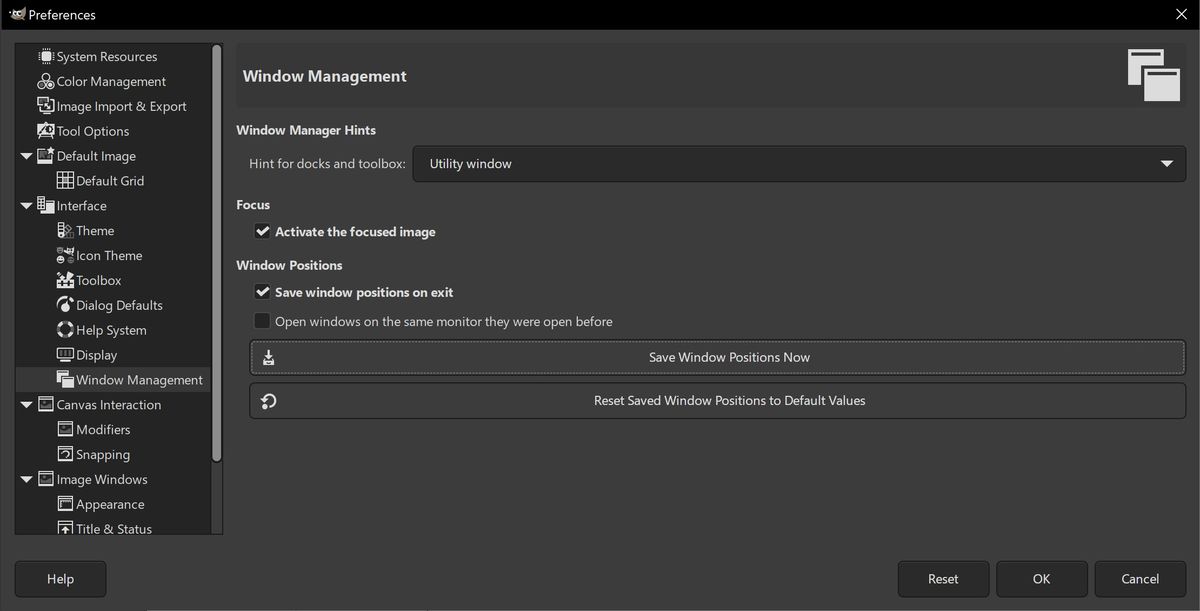Click the Window Management header icon
Image resolution: width=1200 pixels, height=611 pixels.
point(1153,74)
